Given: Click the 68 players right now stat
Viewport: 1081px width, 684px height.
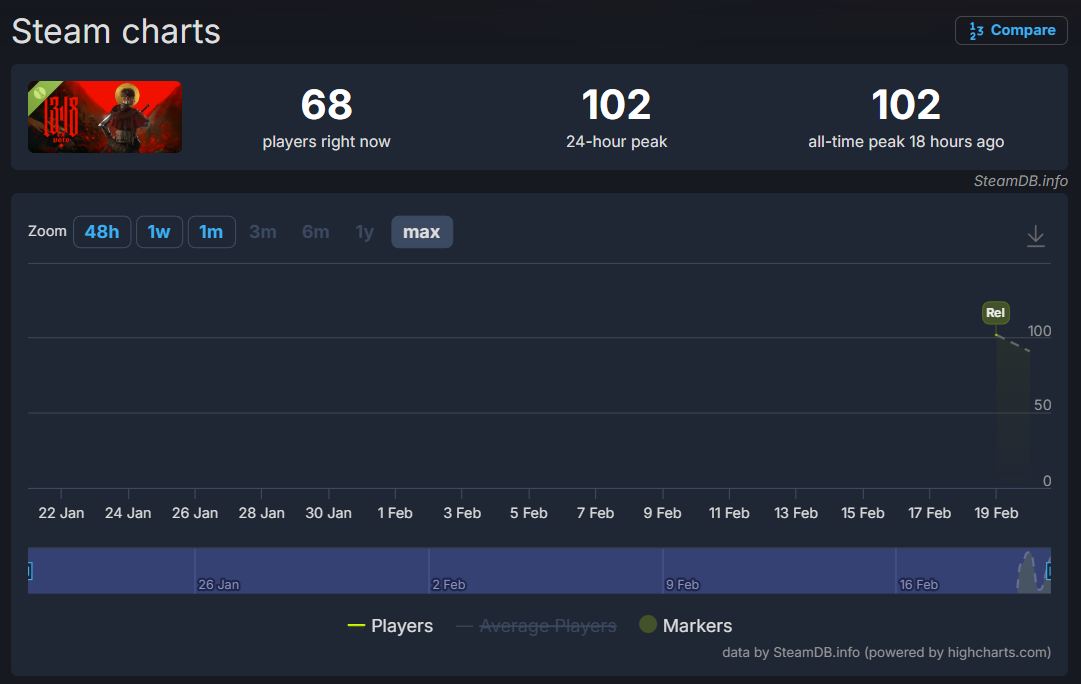Looking at the screenshot, I should click(x=326, y=117).
